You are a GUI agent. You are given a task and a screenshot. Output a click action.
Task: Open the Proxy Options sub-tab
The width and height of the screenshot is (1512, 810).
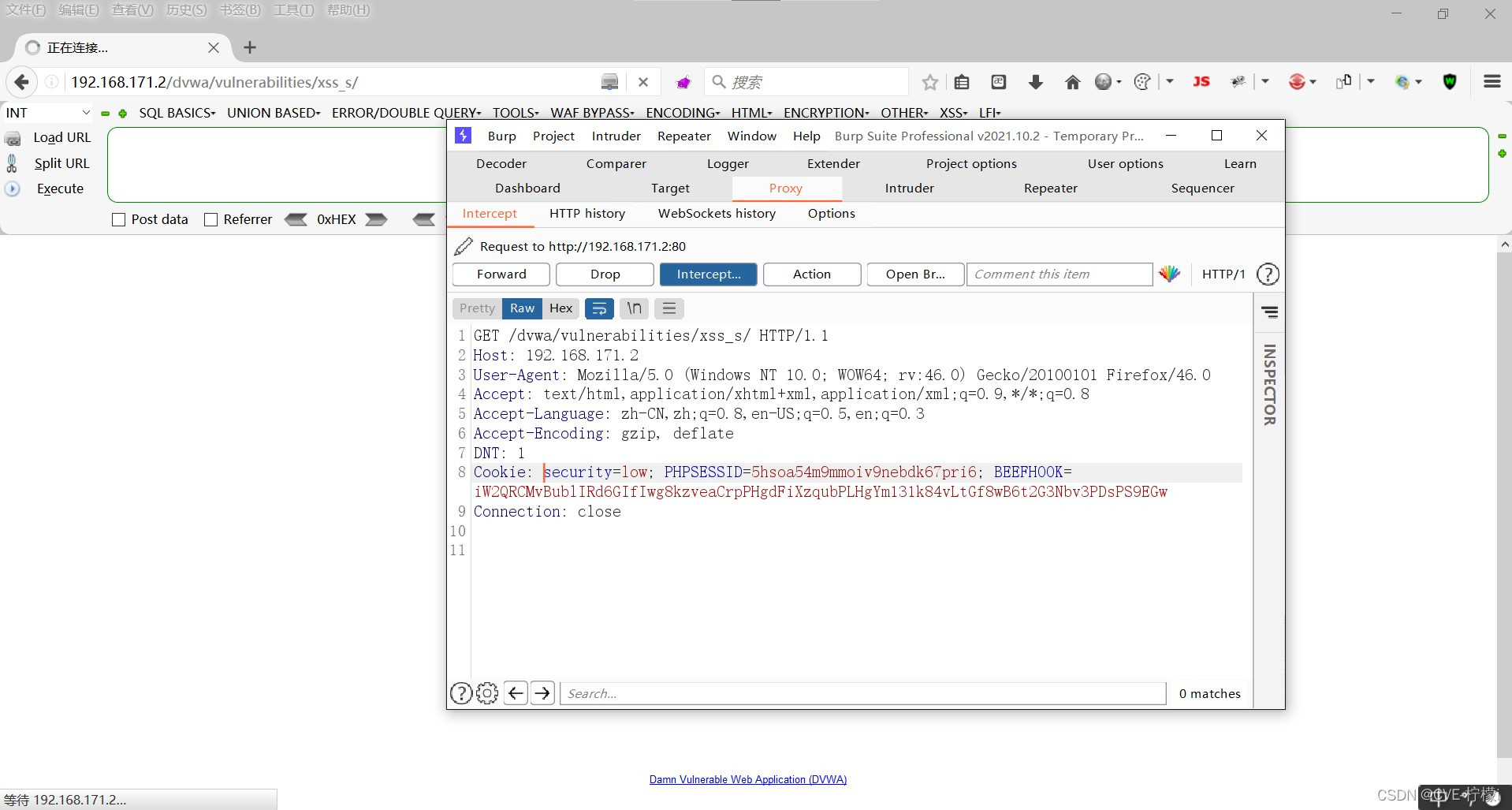tap(831, 214)
